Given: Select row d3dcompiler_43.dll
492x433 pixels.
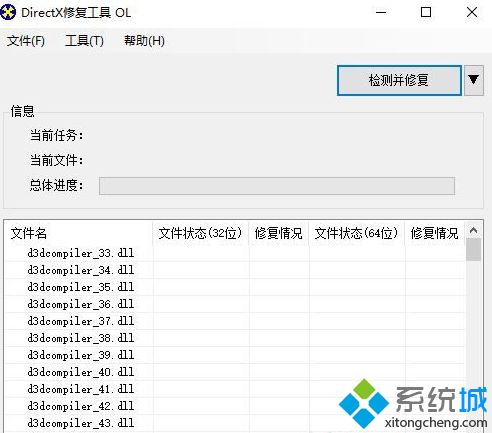Looking at the screenshot, I should tap(235, 423).
